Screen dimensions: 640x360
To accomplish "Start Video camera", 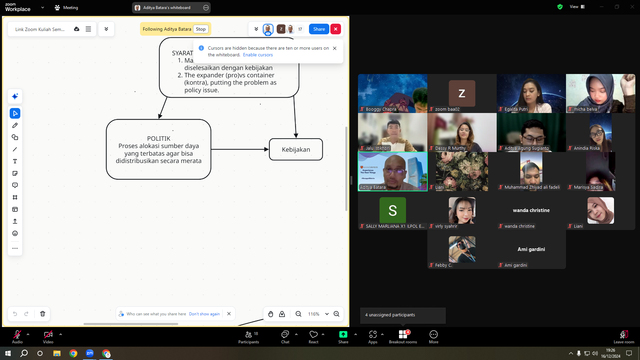I will point(48,337).
